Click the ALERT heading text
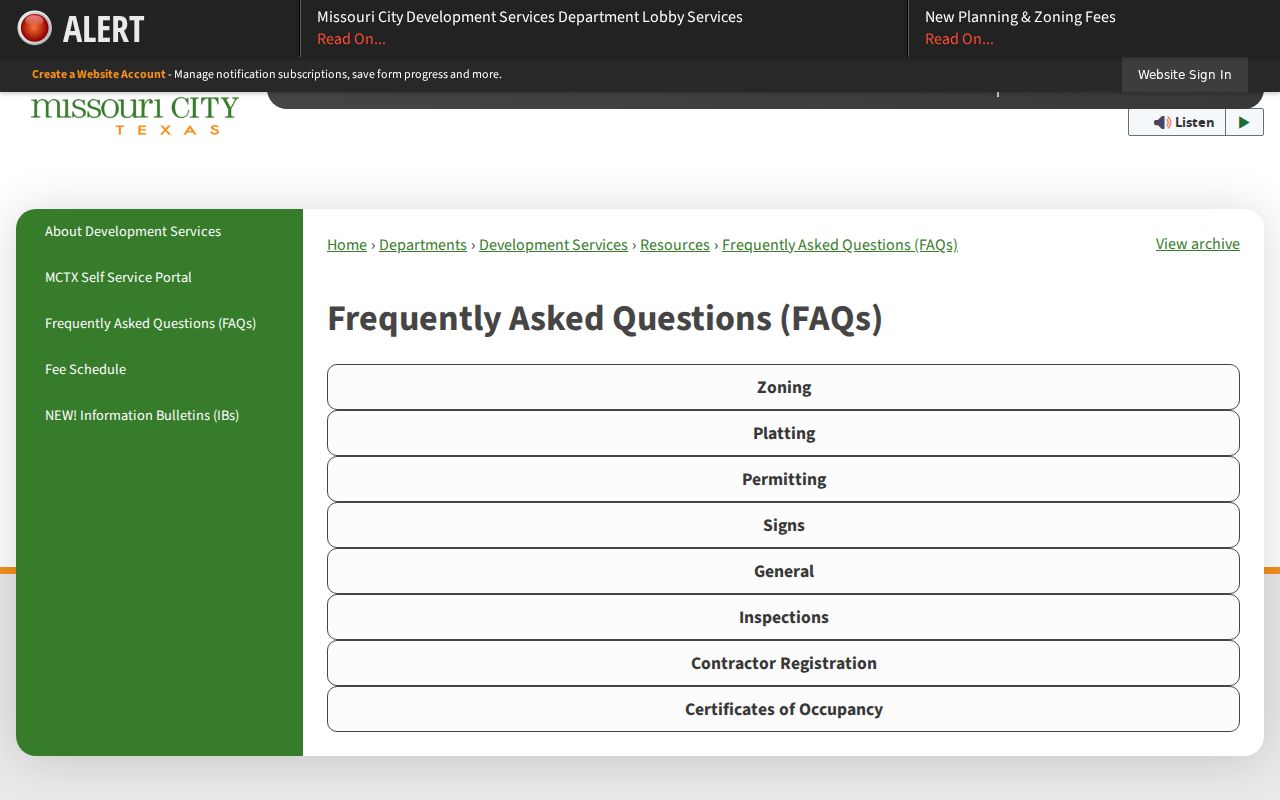1280x800 pixels. tap(104, 29)
